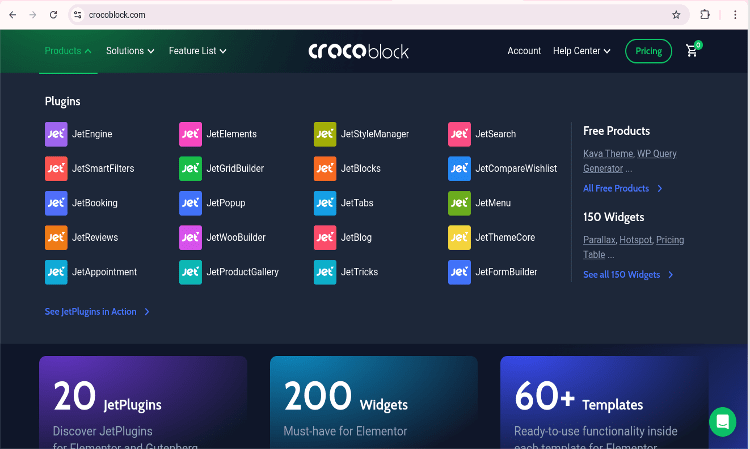
Task: Open the 60+ Templates card
Action: tap(605, 402)
